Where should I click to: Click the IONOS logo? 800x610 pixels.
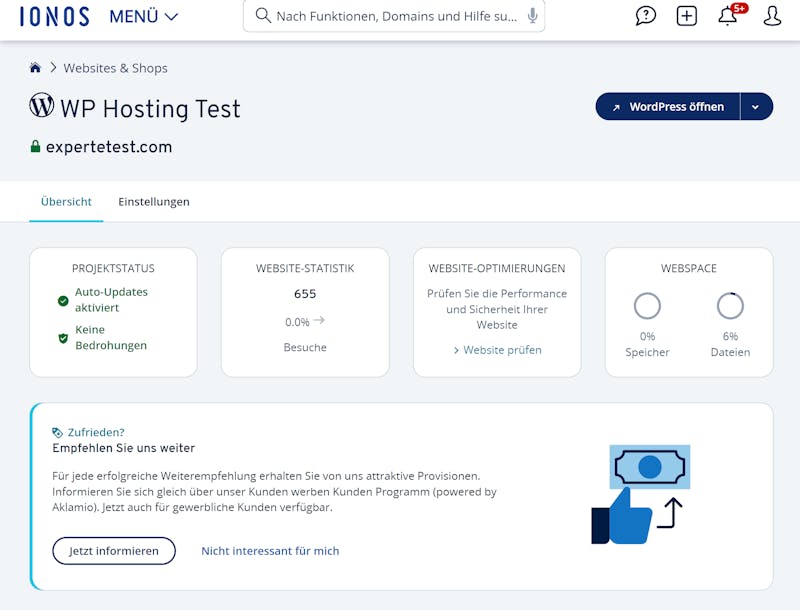[x=55, y=16]
